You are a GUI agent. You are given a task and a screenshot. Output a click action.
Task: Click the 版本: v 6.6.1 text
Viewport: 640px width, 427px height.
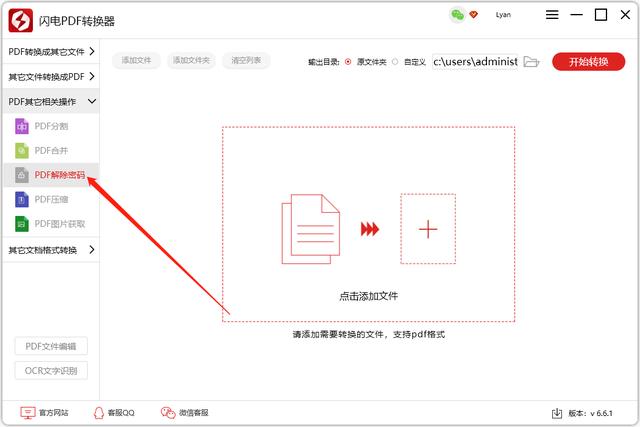point(591,413)
